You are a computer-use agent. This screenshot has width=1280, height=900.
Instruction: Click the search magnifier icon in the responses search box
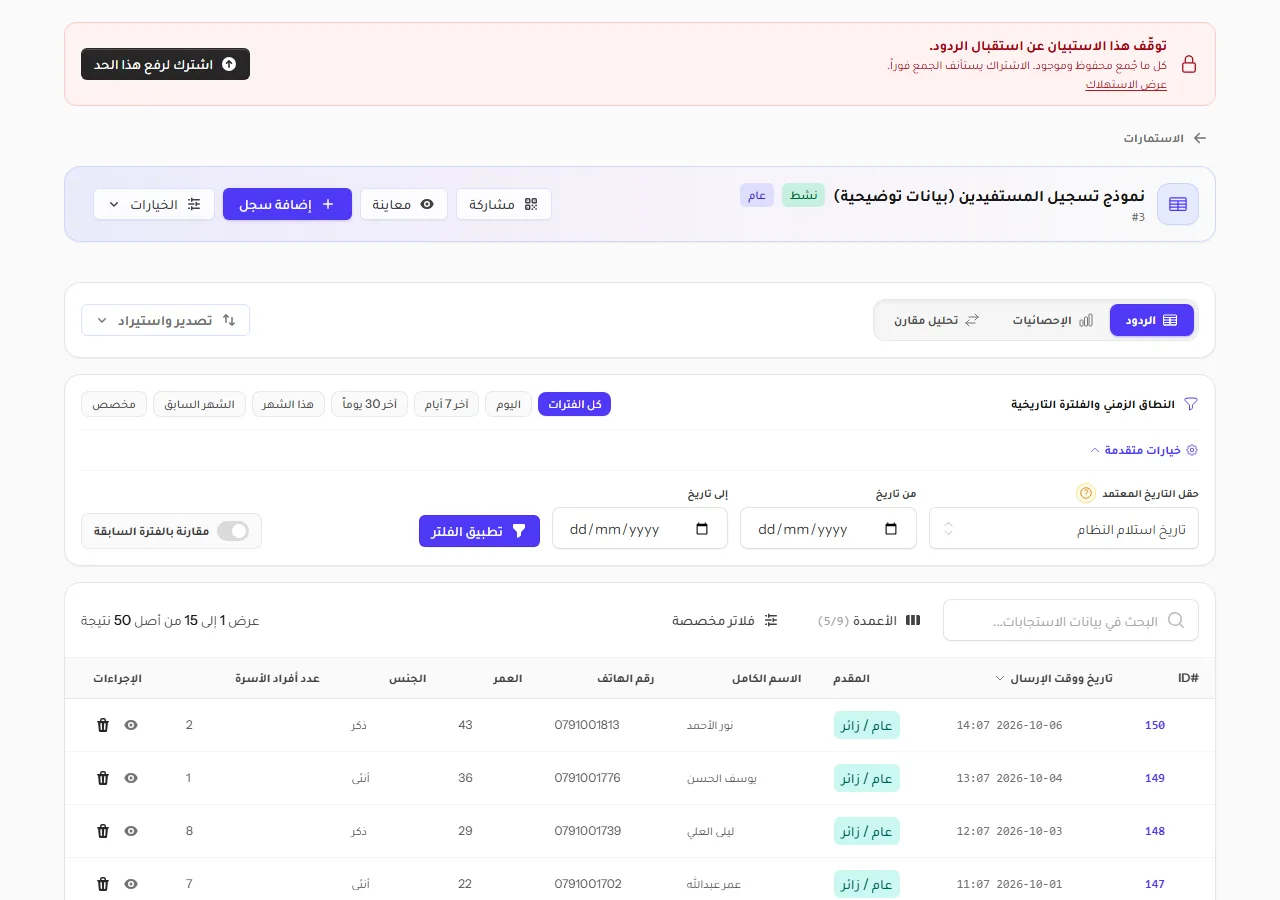1176,621
